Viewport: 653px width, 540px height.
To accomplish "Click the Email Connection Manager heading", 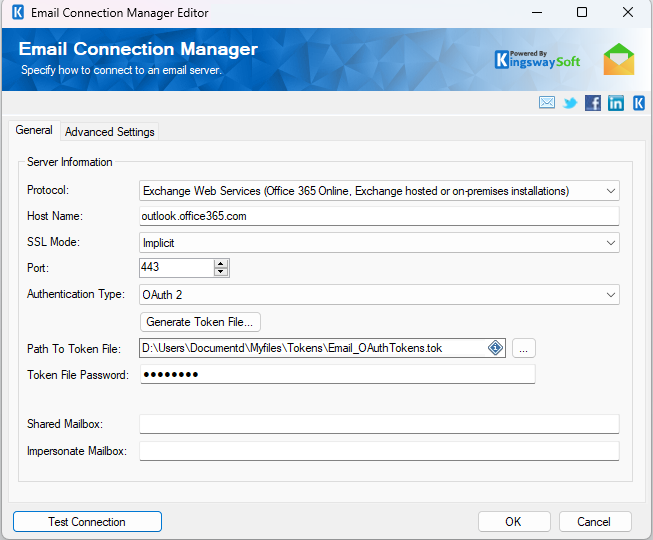I will 138,49.
